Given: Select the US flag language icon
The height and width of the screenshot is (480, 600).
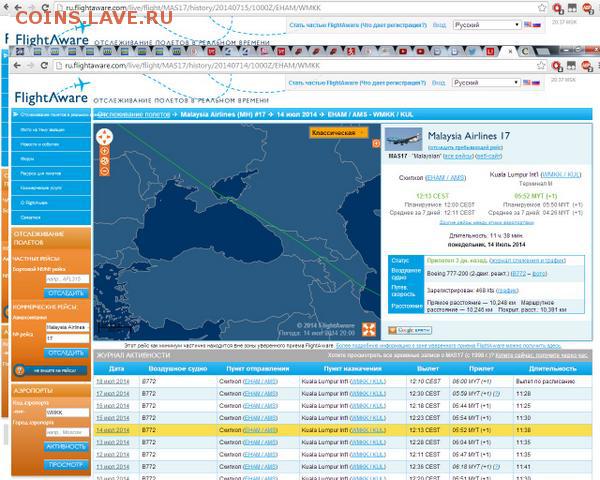Looking at the screenshot, I should pyautogui.click(x=527, y=83).
